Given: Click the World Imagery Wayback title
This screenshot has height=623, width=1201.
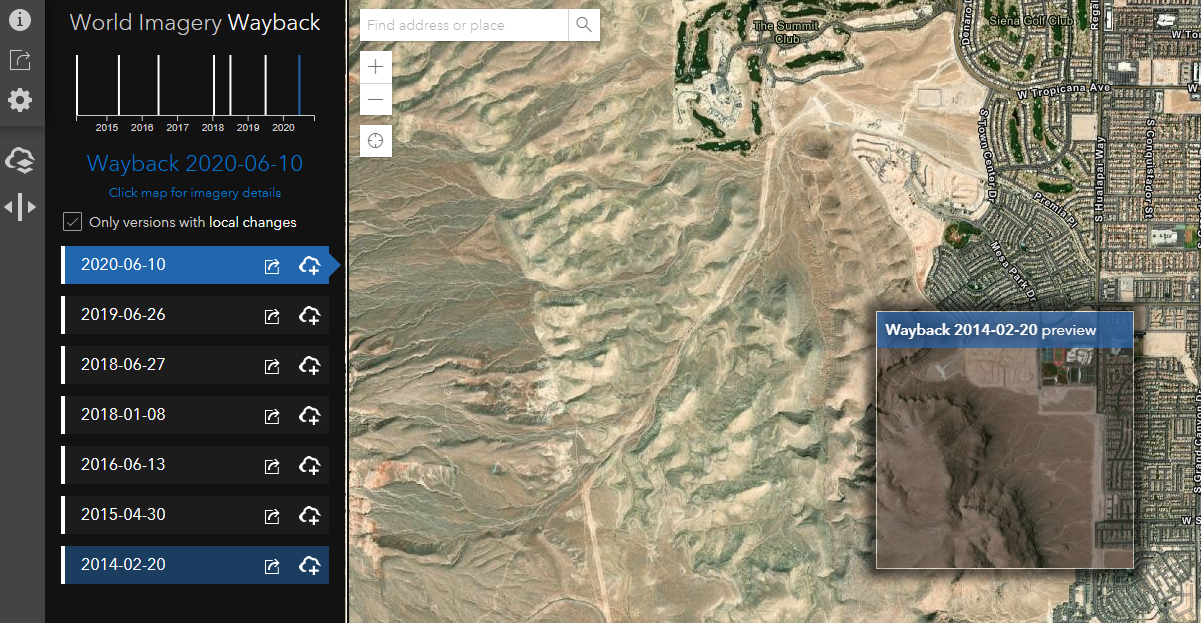Looking at the screenshot, I should coord(195,23).
